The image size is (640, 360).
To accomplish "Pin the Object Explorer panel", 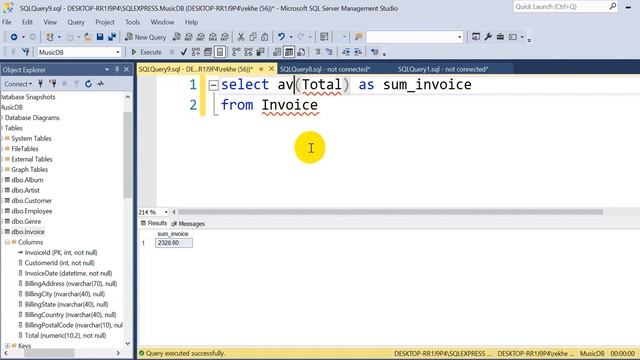I will pyautogui.click(x=117, y=70).
